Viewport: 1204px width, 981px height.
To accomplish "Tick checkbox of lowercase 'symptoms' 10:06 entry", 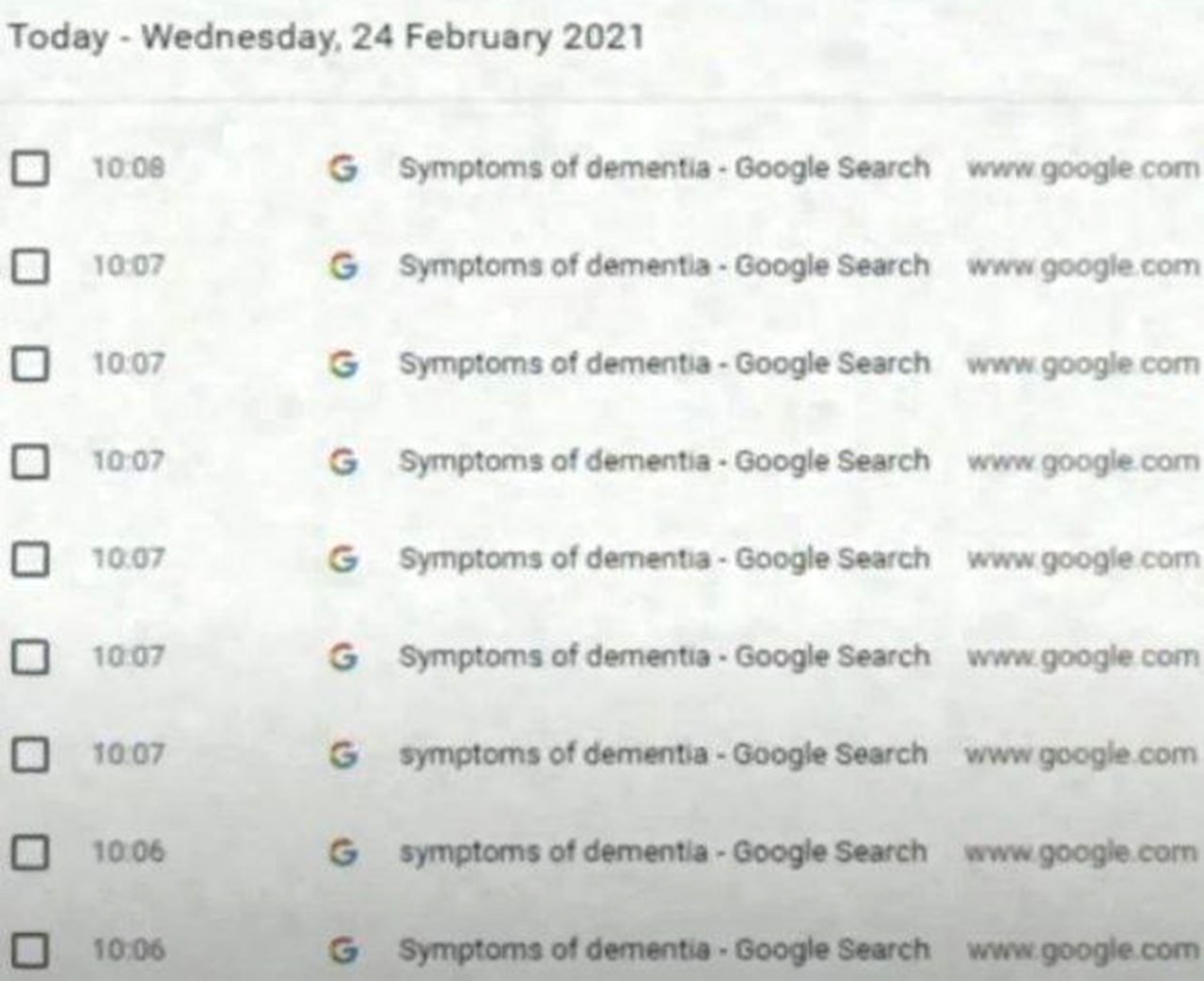I will [30, 852].
